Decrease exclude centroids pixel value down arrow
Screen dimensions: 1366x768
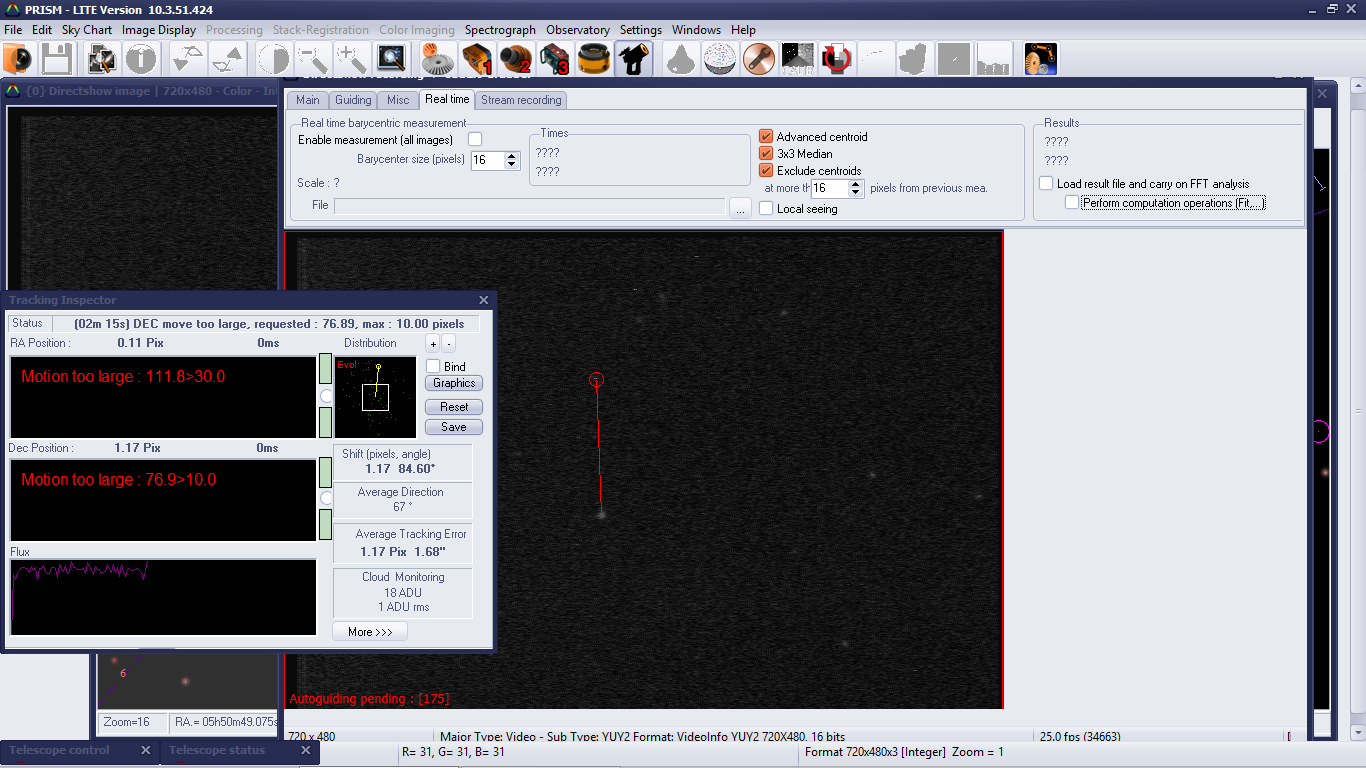tap(856, 192)
